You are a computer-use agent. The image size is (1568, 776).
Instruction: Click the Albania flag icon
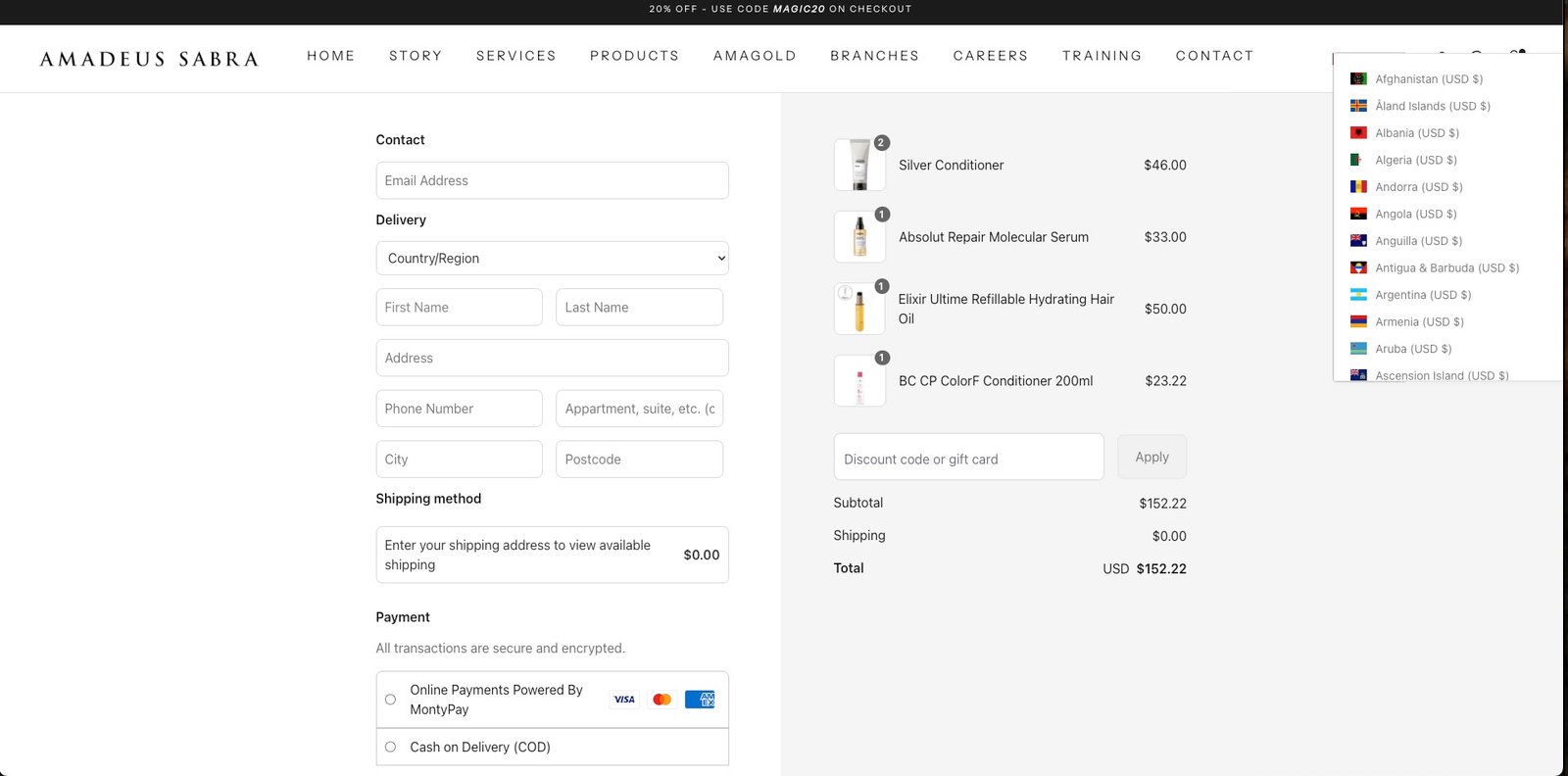1358,133
